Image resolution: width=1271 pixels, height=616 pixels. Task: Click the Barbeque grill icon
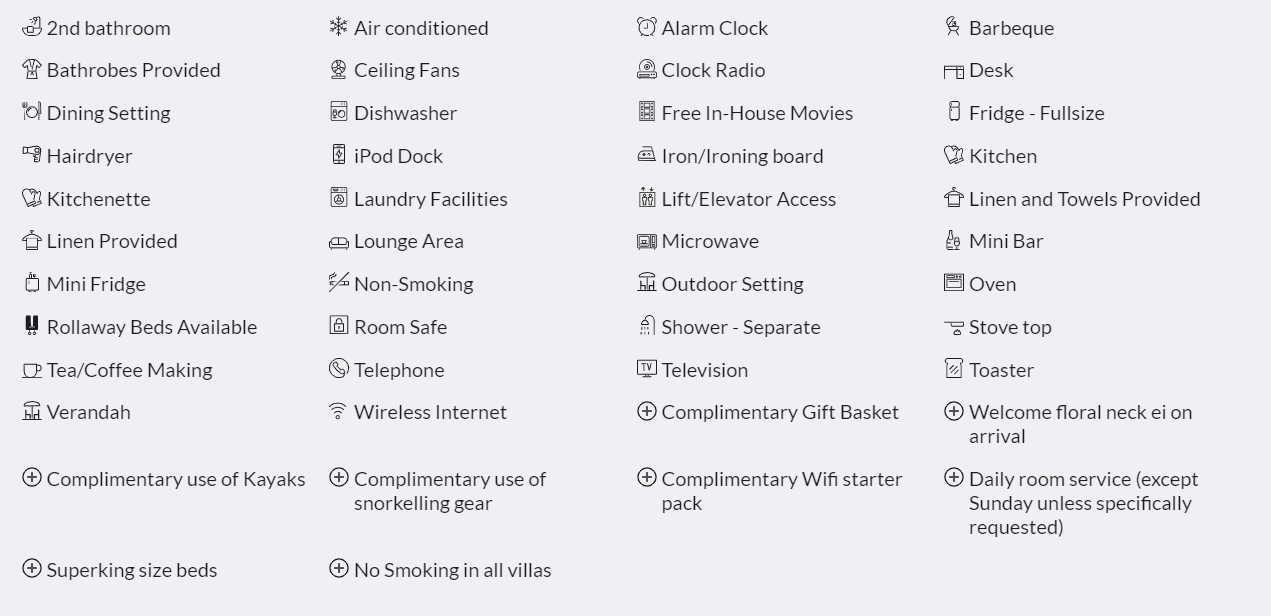tap(954, 26)
